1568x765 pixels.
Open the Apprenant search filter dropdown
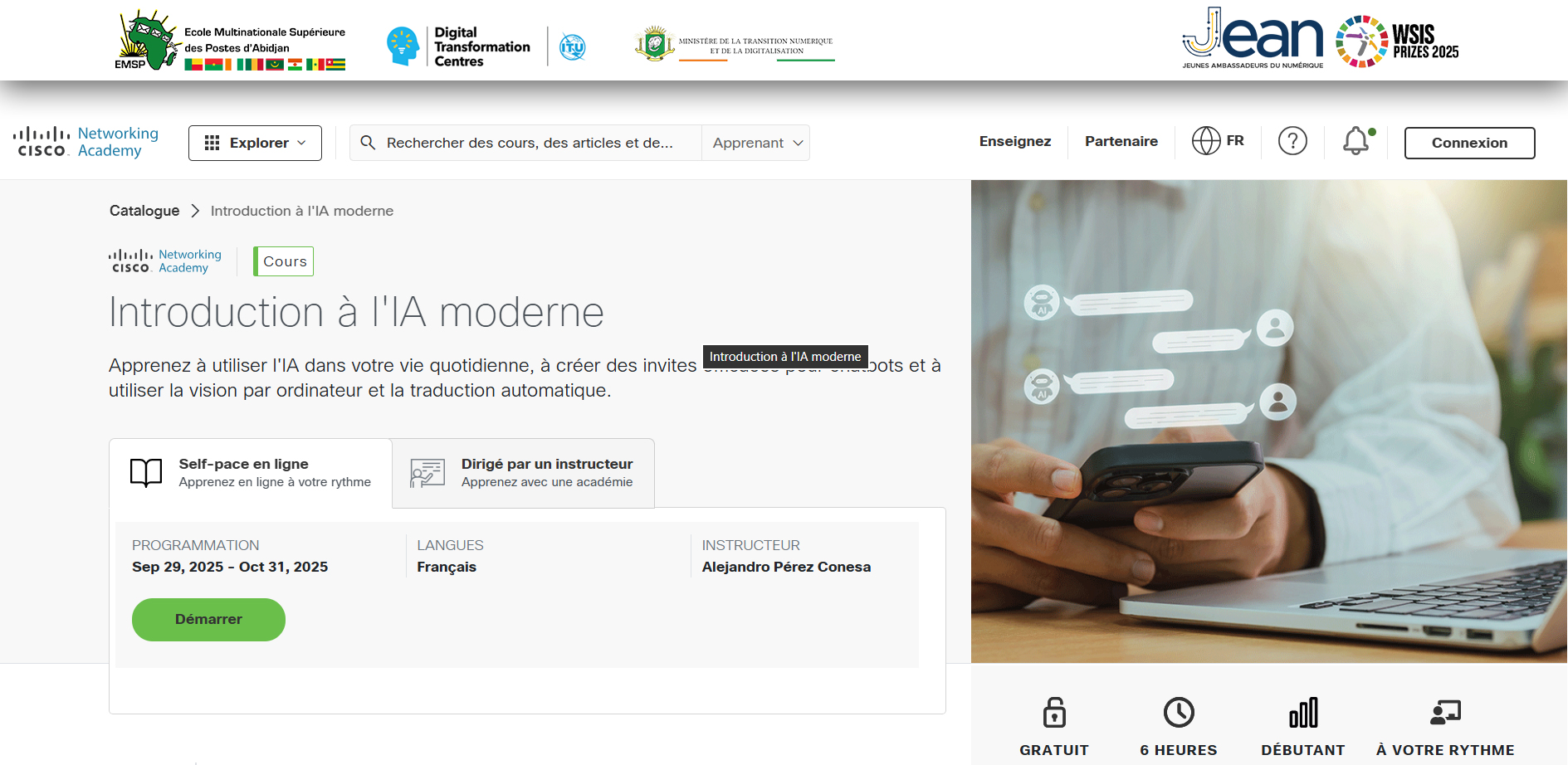pyautogui.click(x=756, y=143)
